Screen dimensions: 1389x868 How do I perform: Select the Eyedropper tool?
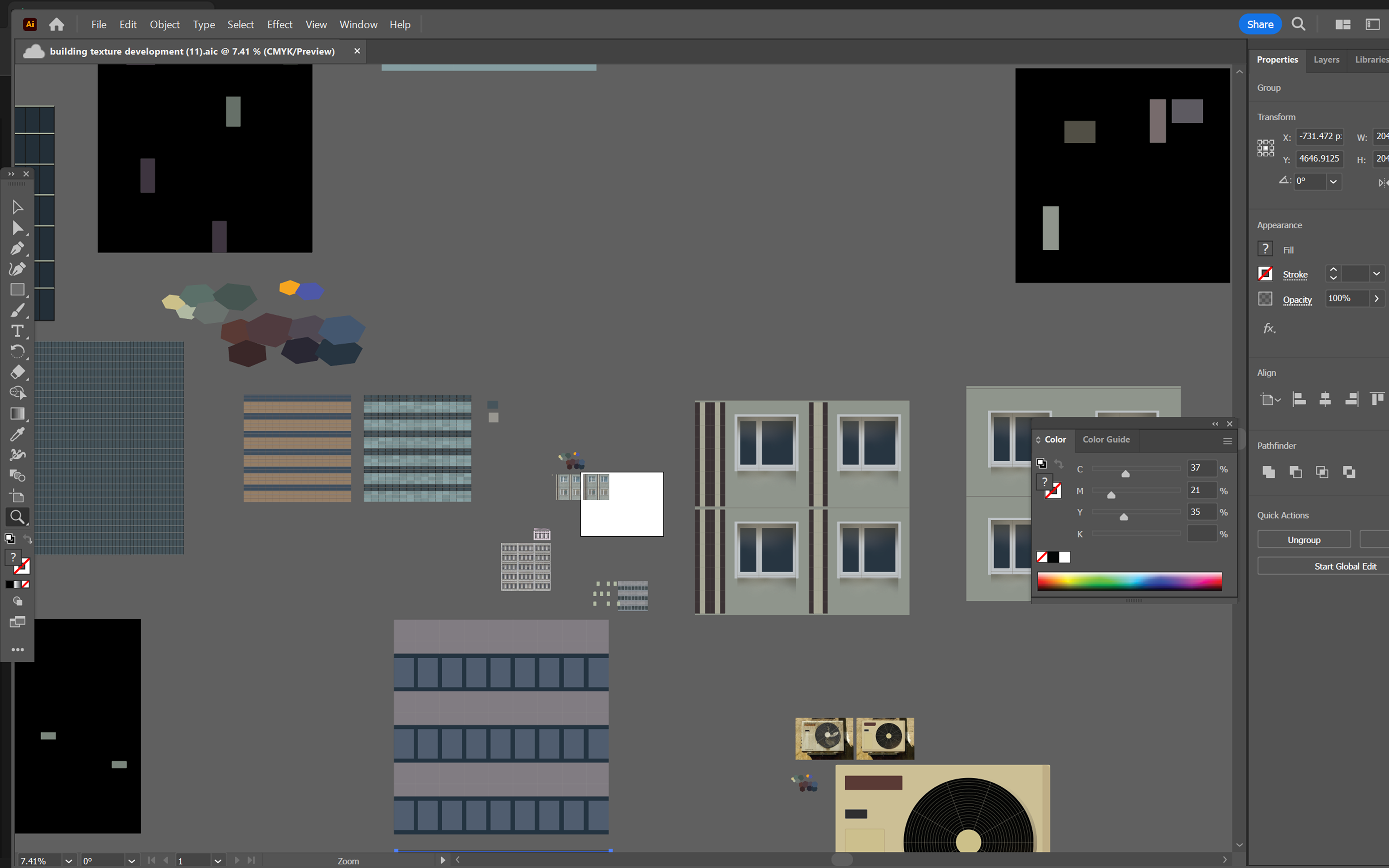(x=17, y=434)
